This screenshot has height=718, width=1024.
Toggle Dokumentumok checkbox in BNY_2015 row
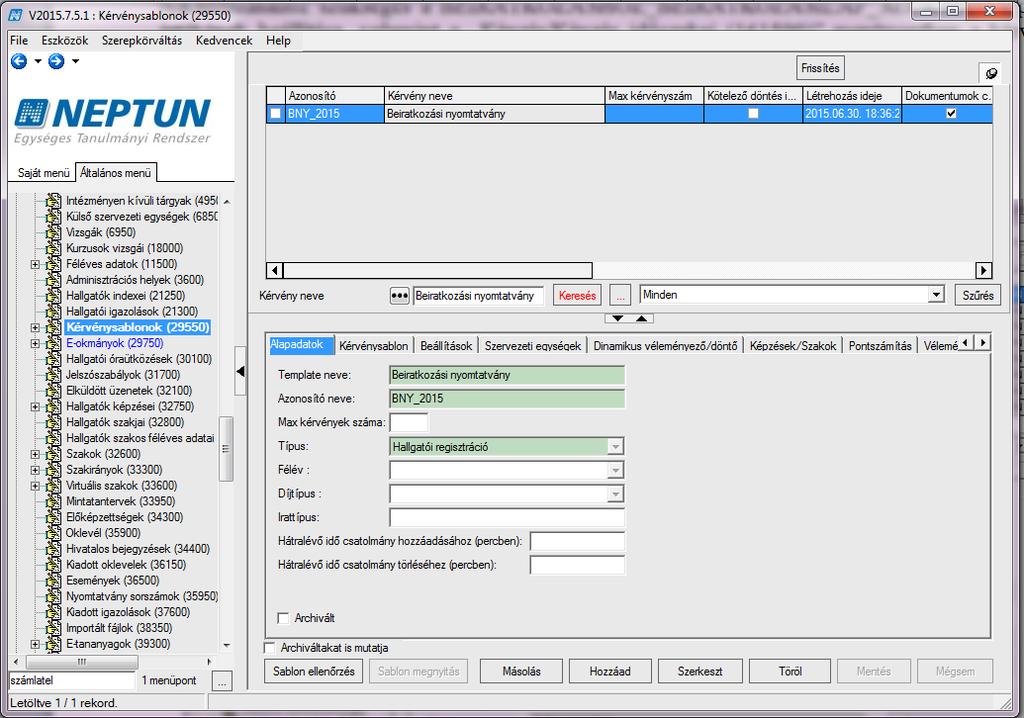[951, 114]
